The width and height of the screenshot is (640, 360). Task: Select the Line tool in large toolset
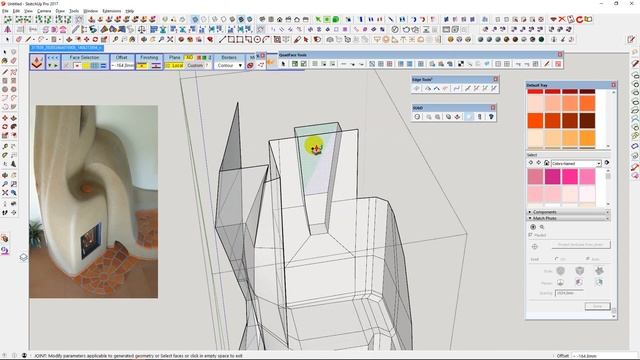[x=5, y=72]
